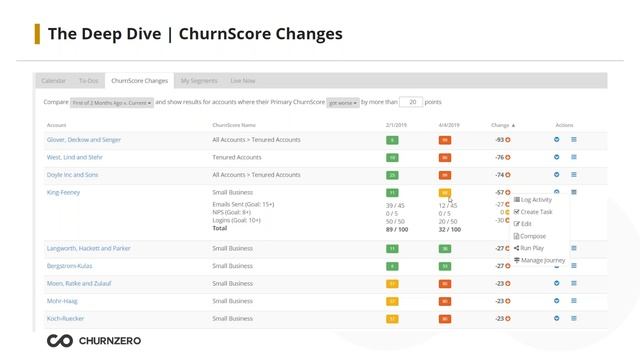Expand details for Doyle Inc and Sons
This screenshot has height=360, width=640.
coord(556,175)
